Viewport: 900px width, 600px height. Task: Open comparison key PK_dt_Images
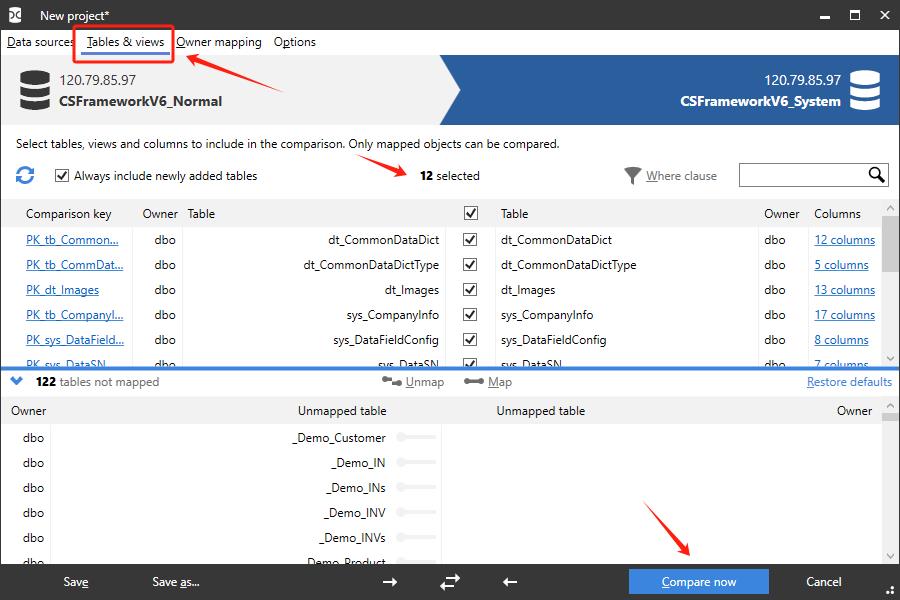62,290
